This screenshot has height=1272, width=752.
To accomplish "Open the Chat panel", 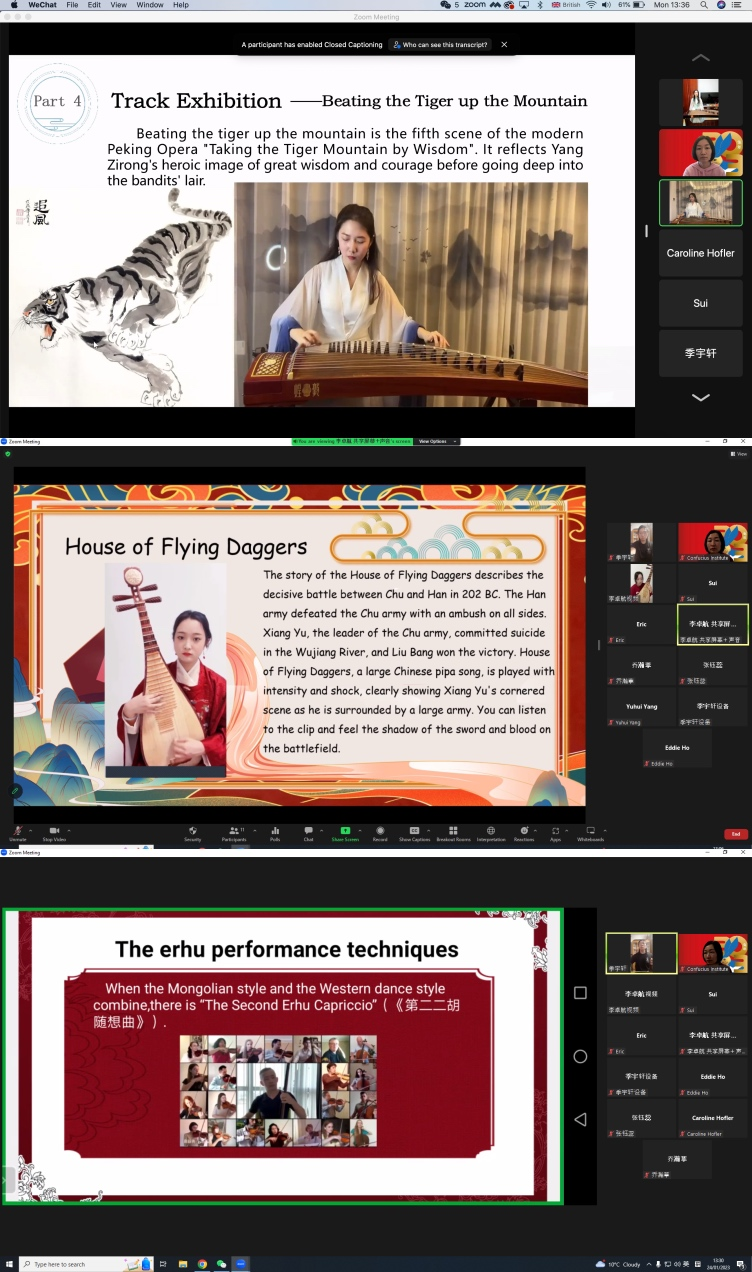I will [309, 831].
